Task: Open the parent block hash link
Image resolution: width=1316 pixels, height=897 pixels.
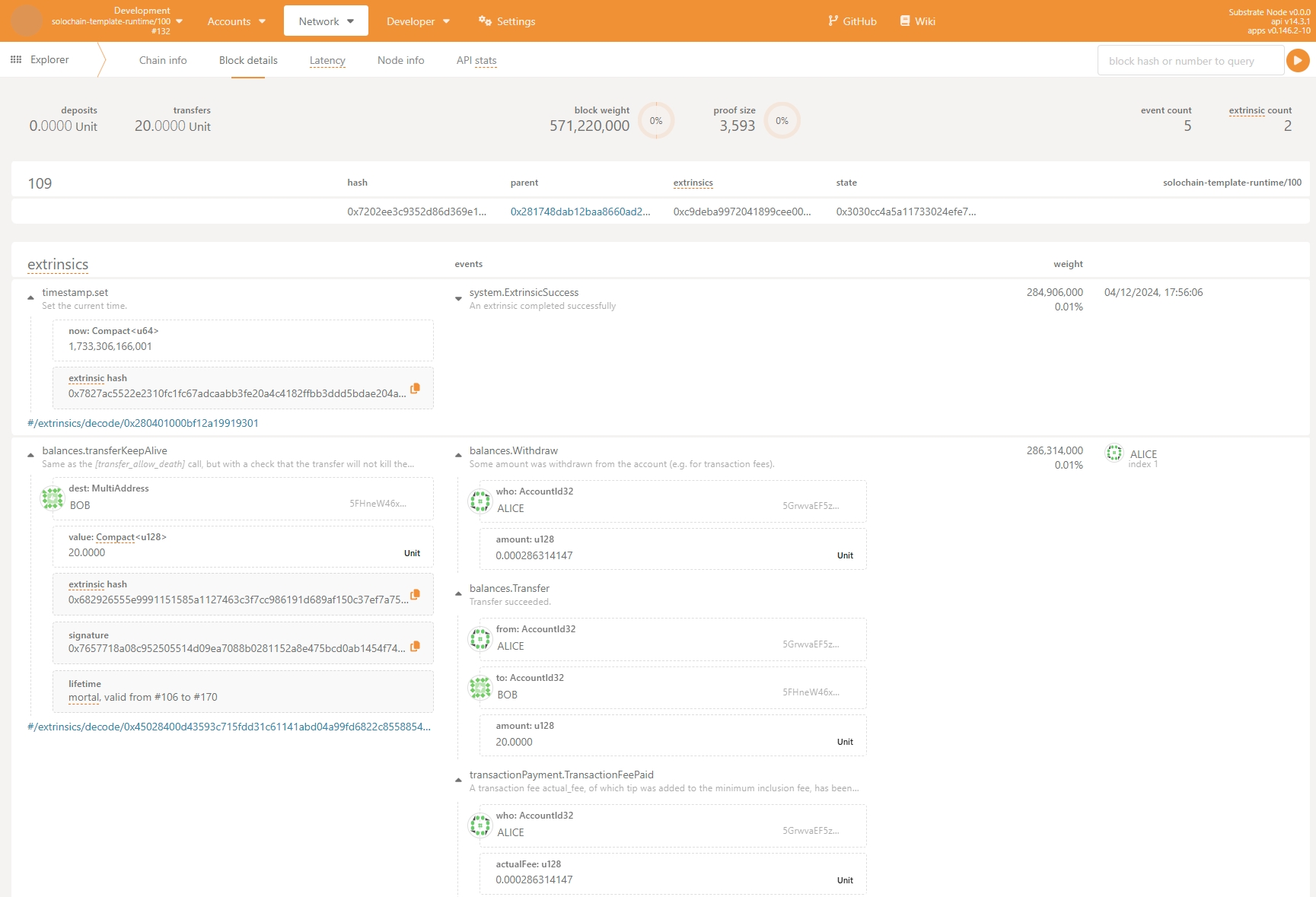Action: (x=580, y=212)
